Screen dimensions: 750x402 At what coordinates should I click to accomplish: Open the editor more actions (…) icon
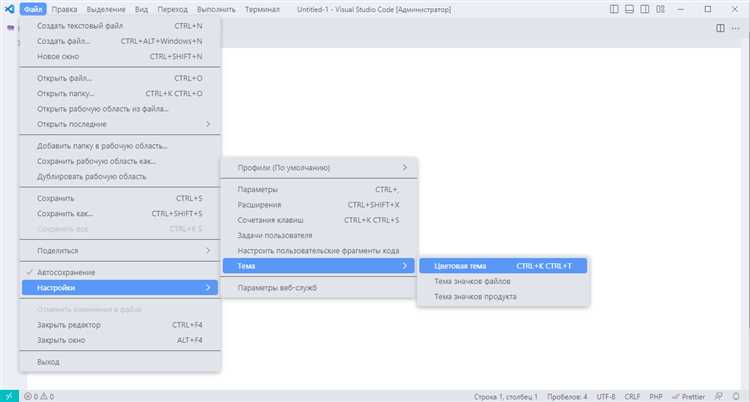pos(736,28)
